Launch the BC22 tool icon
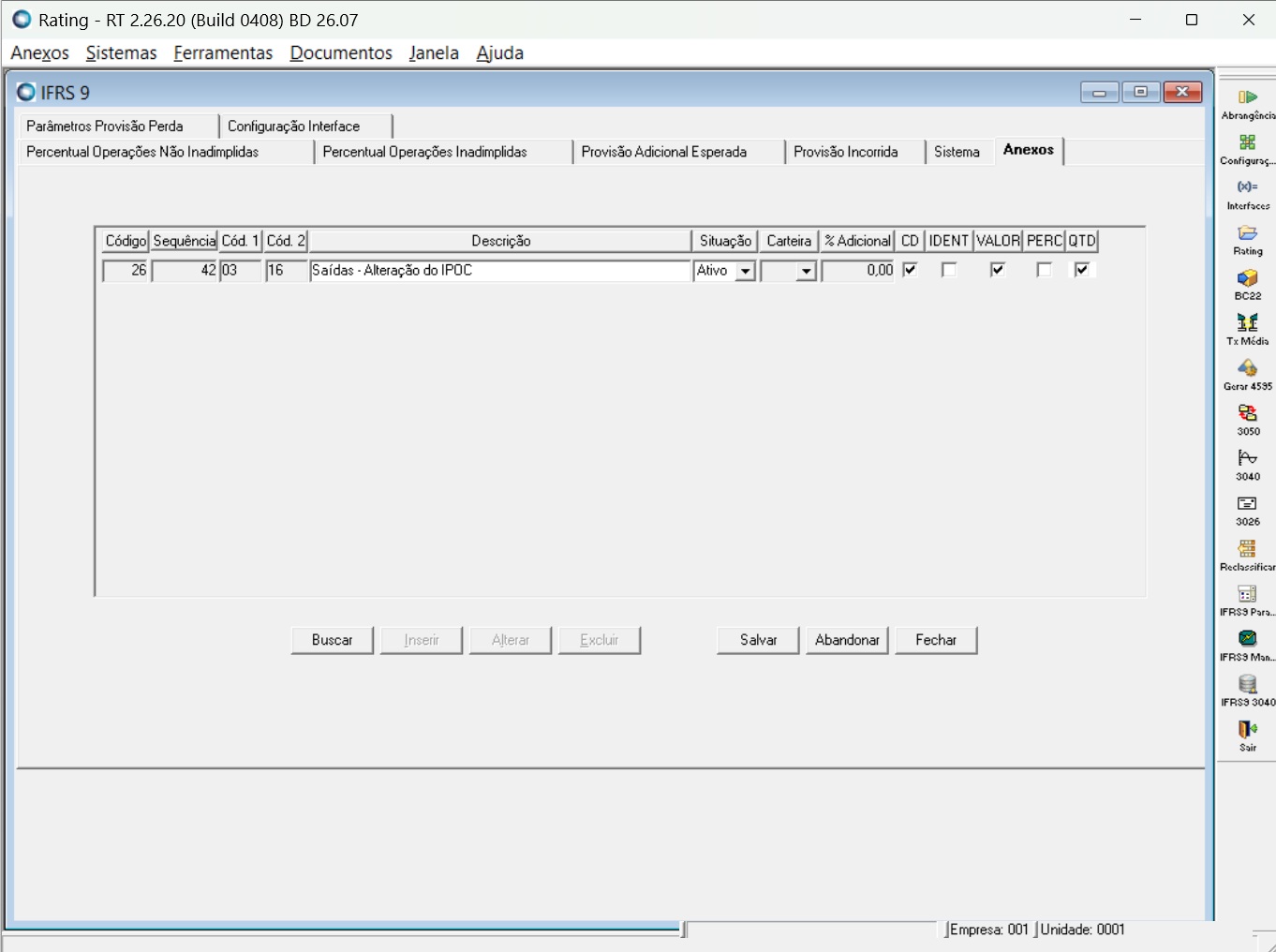Viewport: 1276px width, 952px height. 1247,278
